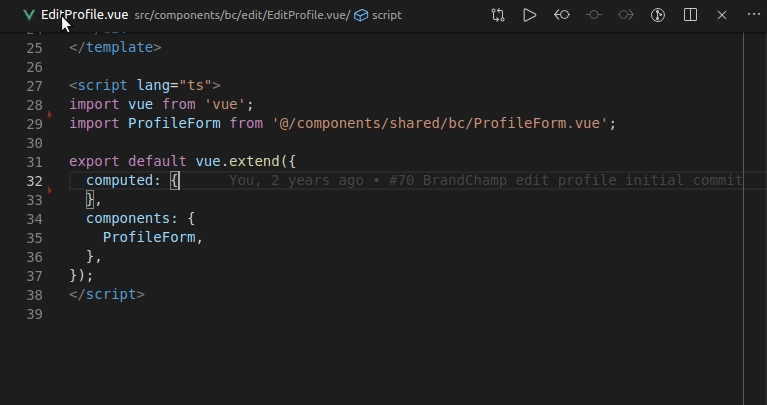Click the red gutter marker near line 28
Screen dimensions: 767x405
[49, 114]
